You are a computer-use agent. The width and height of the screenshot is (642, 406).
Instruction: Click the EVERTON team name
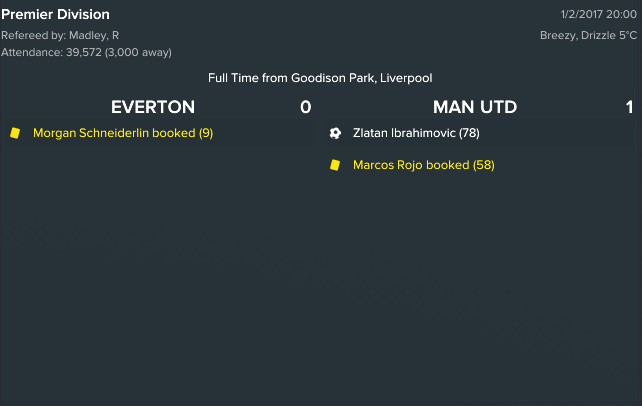click(x=153, y=107)
